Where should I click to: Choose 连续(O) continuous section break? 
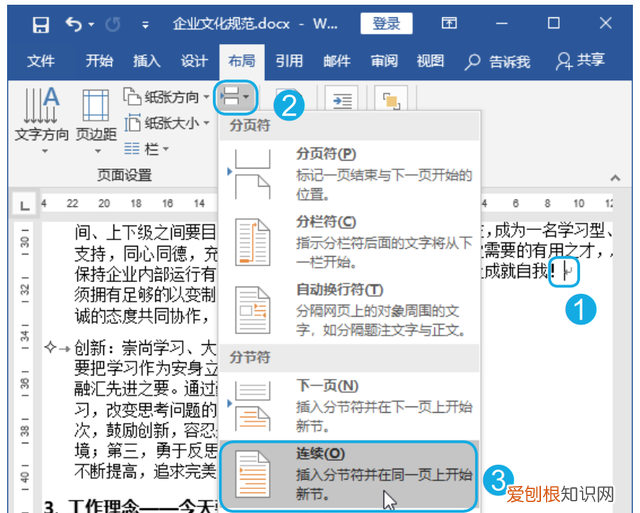pyautogui.click(x=349, y=475)
